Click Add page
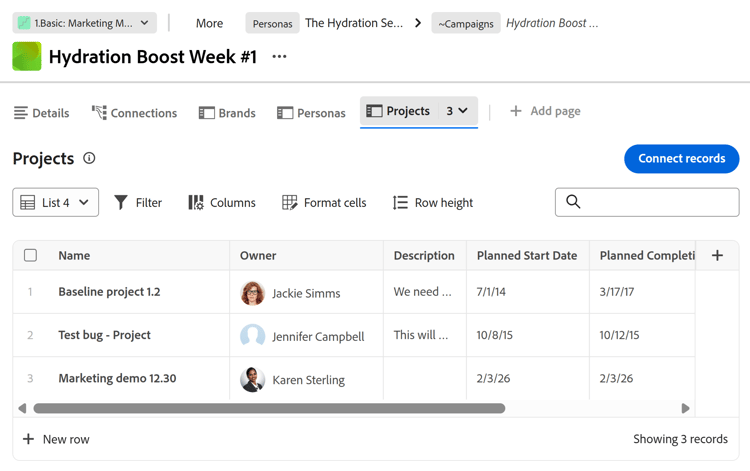The width and height of the screenshot is (750, 471). 545,111
